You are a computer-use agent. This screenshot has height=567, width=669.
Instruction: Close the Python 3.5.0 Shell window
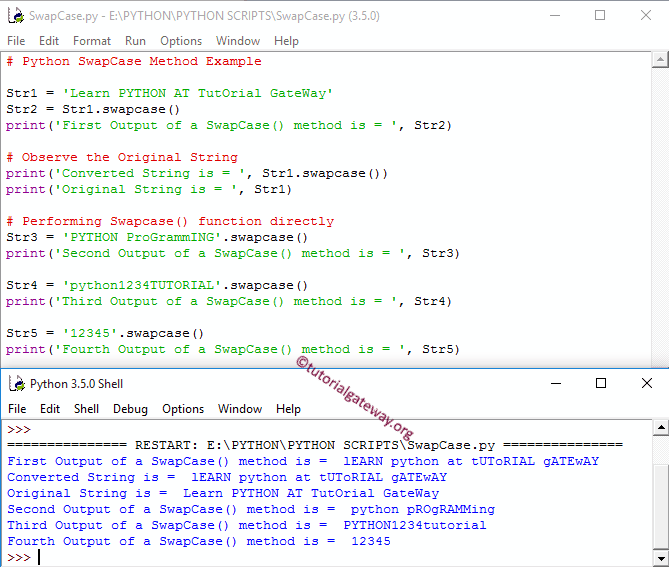tap(647, 383)
